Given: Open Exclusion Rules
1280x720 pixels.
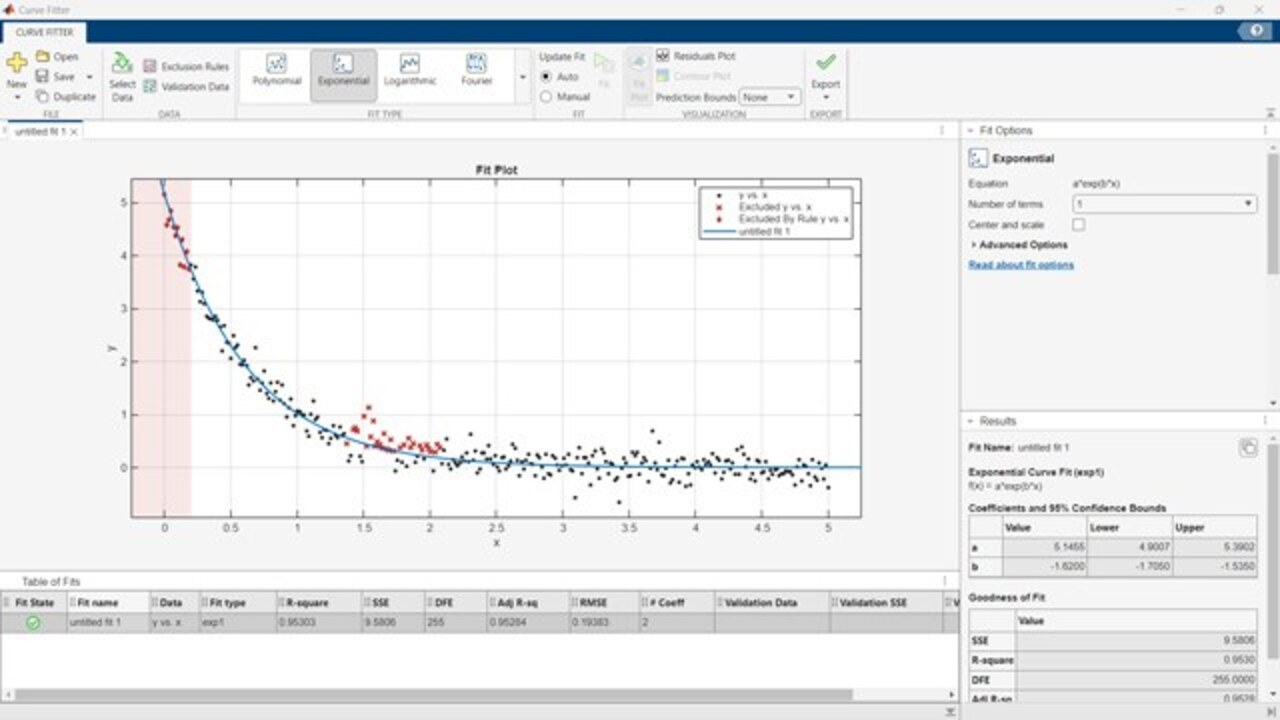Looking at the screenshot, I should 186,66.
